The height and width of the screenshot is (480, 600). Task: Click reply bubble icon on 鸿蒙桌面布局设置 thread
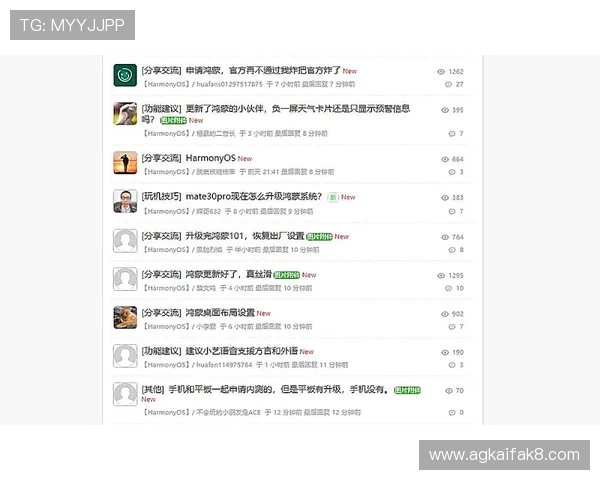click(x=452, y=327)
